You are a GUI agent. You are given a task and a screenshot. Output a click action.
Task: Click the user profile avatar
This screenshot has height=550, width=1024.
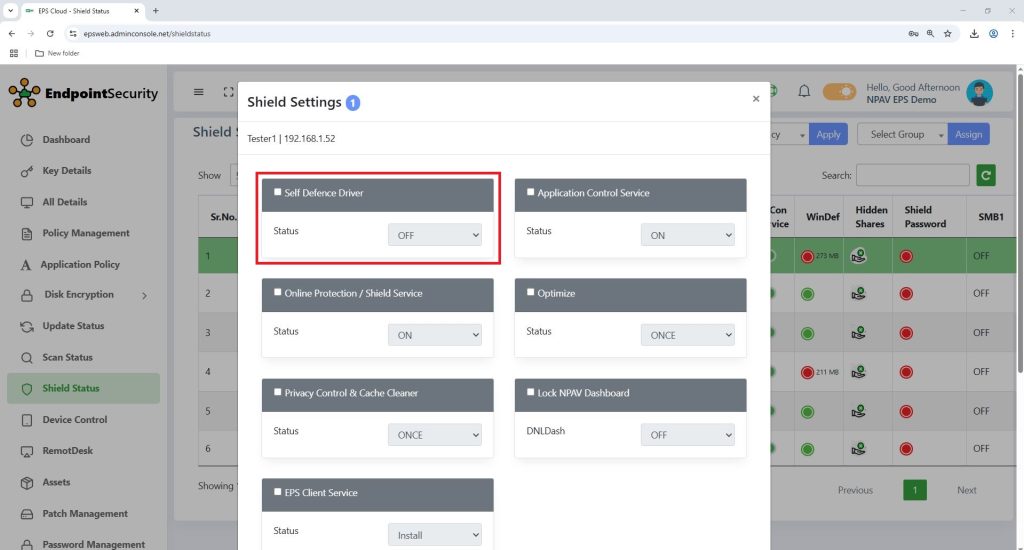(x=980, y=93)
